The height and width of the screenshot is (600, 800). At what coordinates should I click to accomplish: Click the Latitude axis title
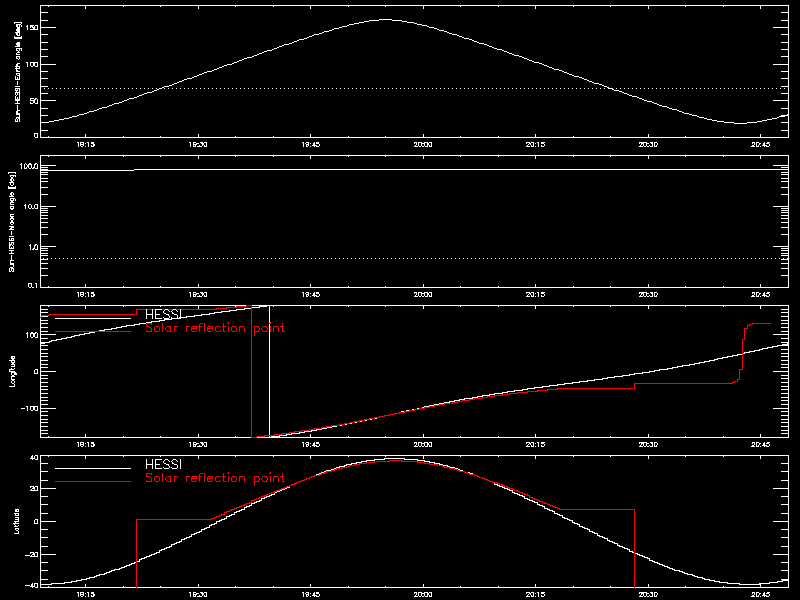tap(16, 521)
